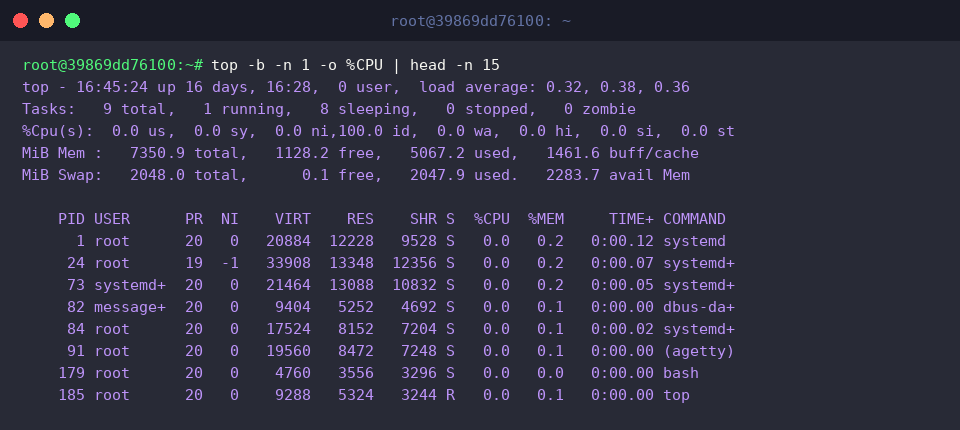Click VIRT value 20884 for systemd
960x430 pixels.
tap(288, 241)
